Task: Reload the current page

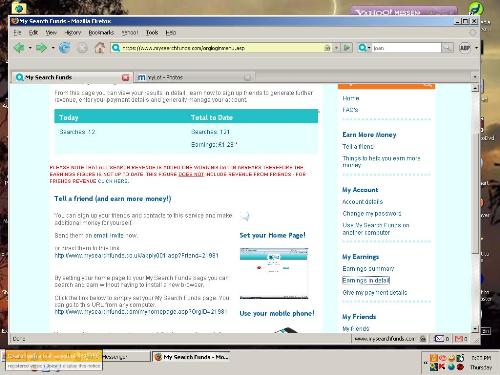Action: [x=64, y=48]
